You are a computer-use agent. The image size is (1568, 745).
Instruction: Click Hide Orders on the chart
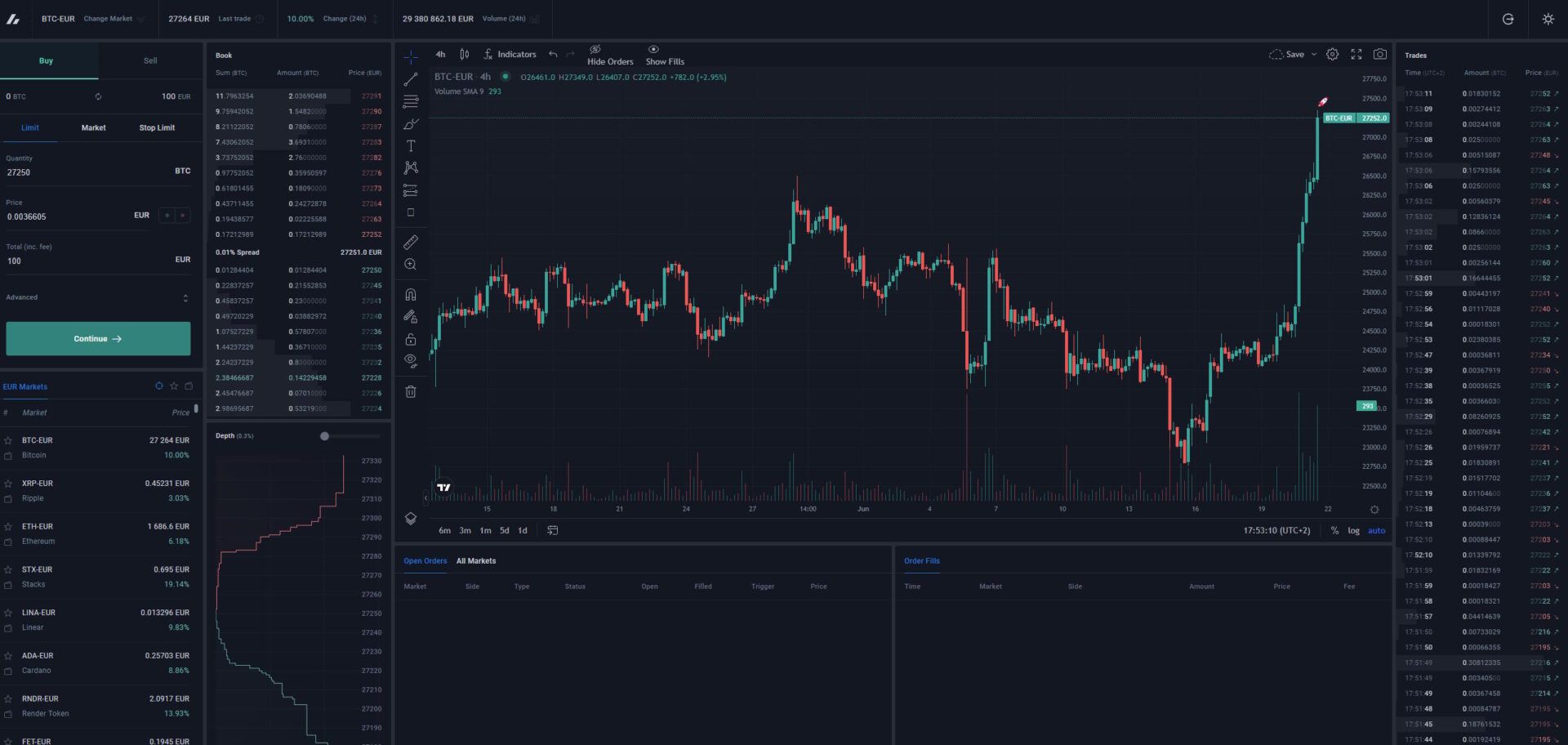coord(610,56)
